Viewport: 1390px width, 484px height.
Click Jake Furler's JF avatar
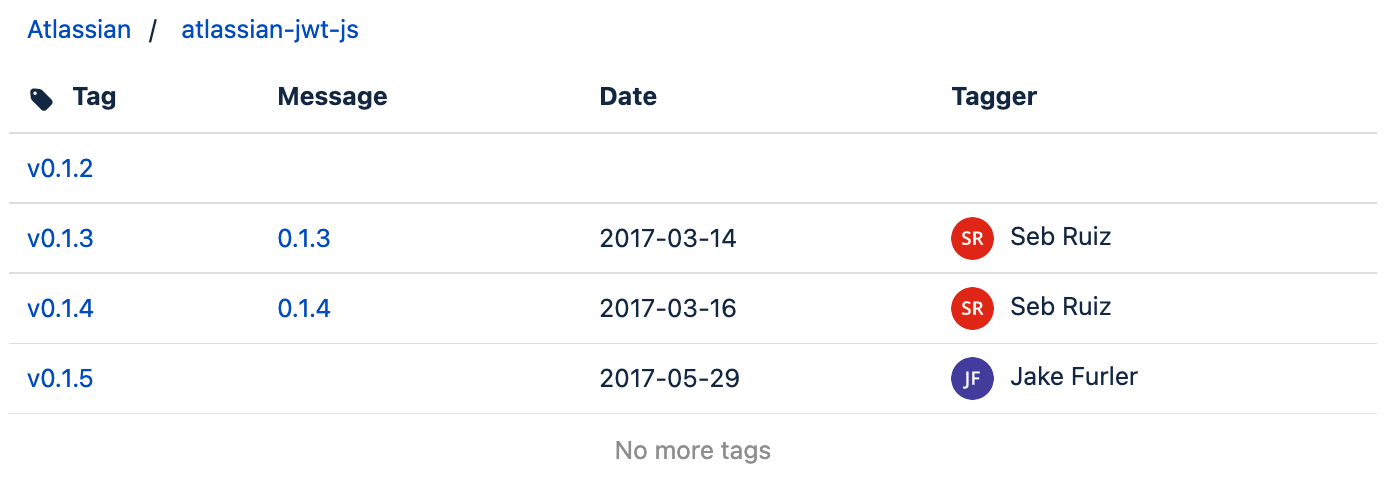coord(971,378)
